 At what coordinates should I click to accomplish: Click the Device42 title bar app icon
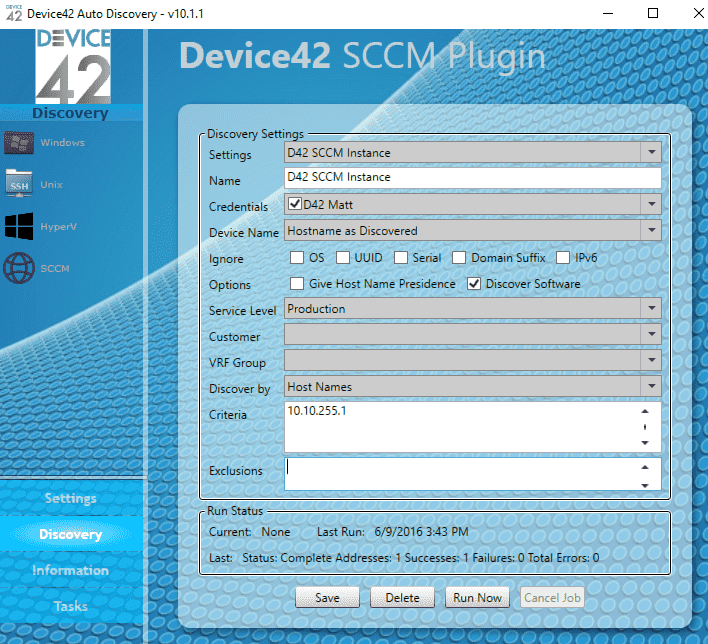tap(14, 13)
